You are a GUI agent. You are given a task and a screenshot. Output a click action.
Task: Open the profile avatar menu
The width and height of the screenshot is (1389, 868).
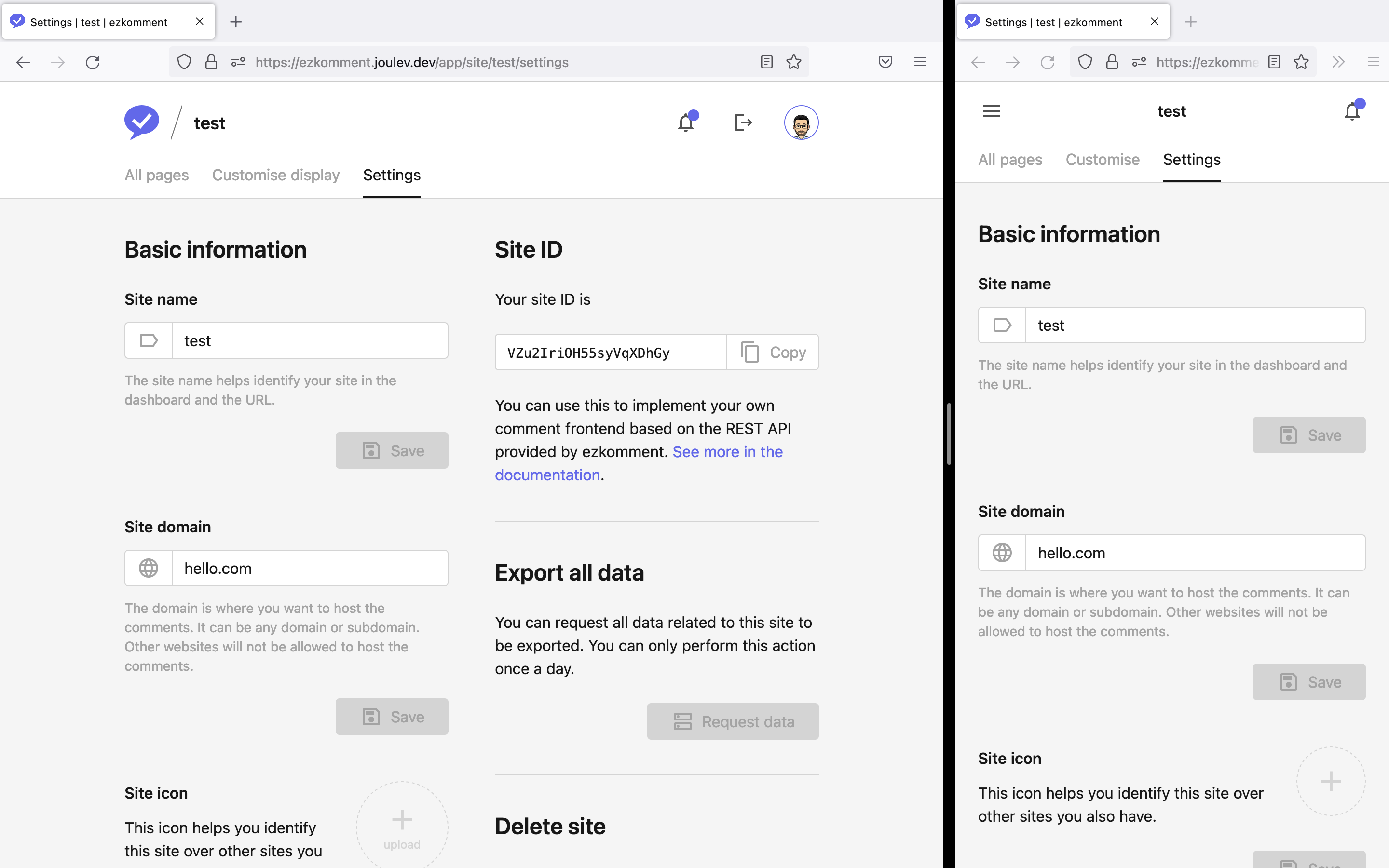point(801,122)
